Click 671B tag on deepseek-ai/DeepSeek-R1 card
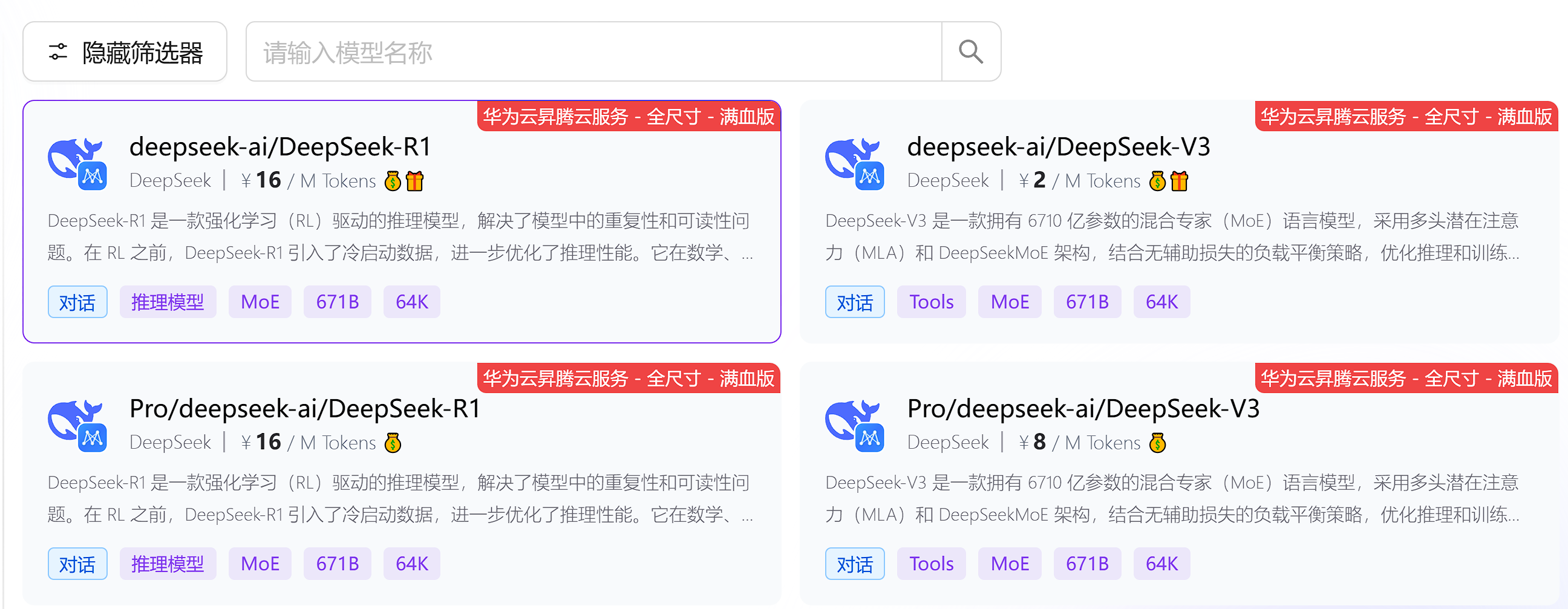This screenshot has width=1568, height=609. 337,302
